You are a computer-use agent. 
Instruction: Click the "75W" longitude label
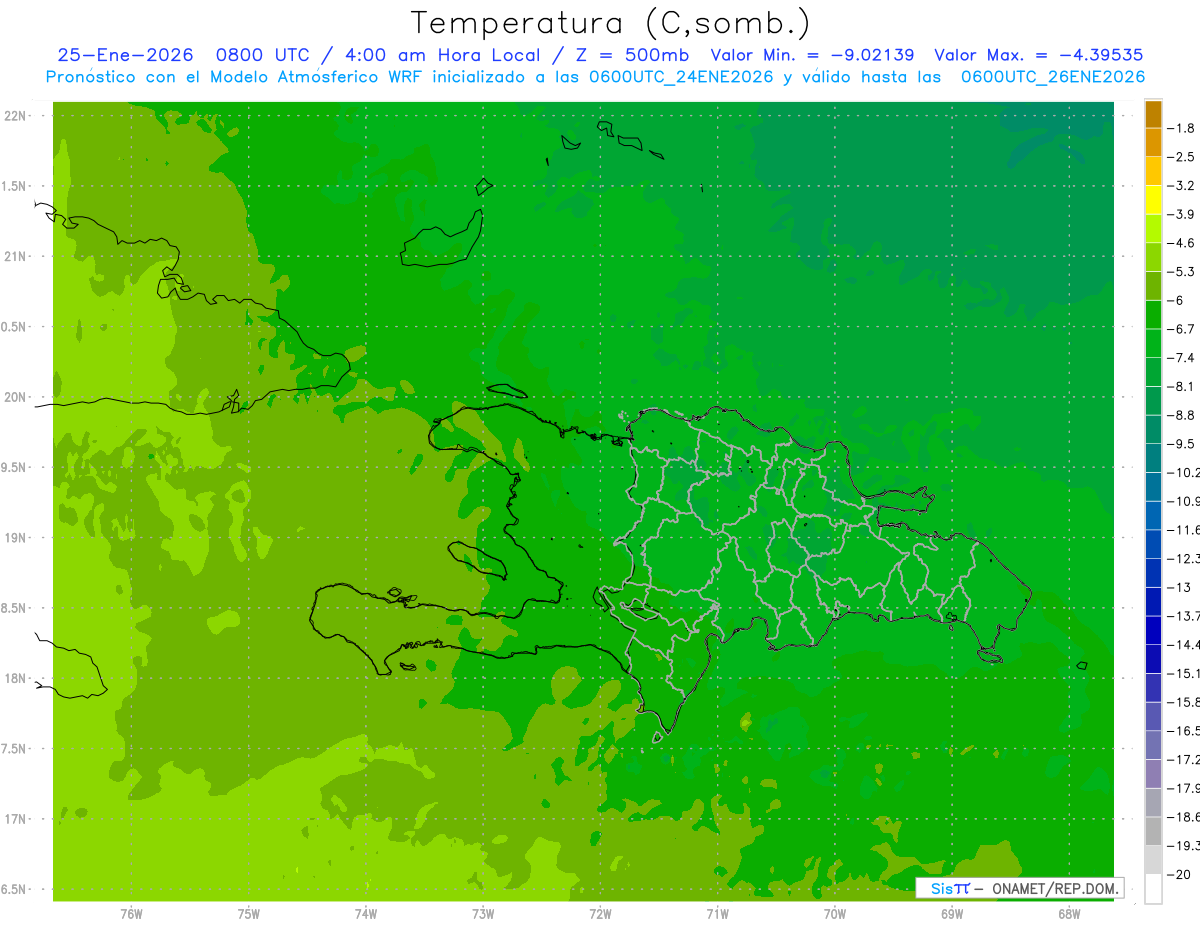(x=249, y=914)
